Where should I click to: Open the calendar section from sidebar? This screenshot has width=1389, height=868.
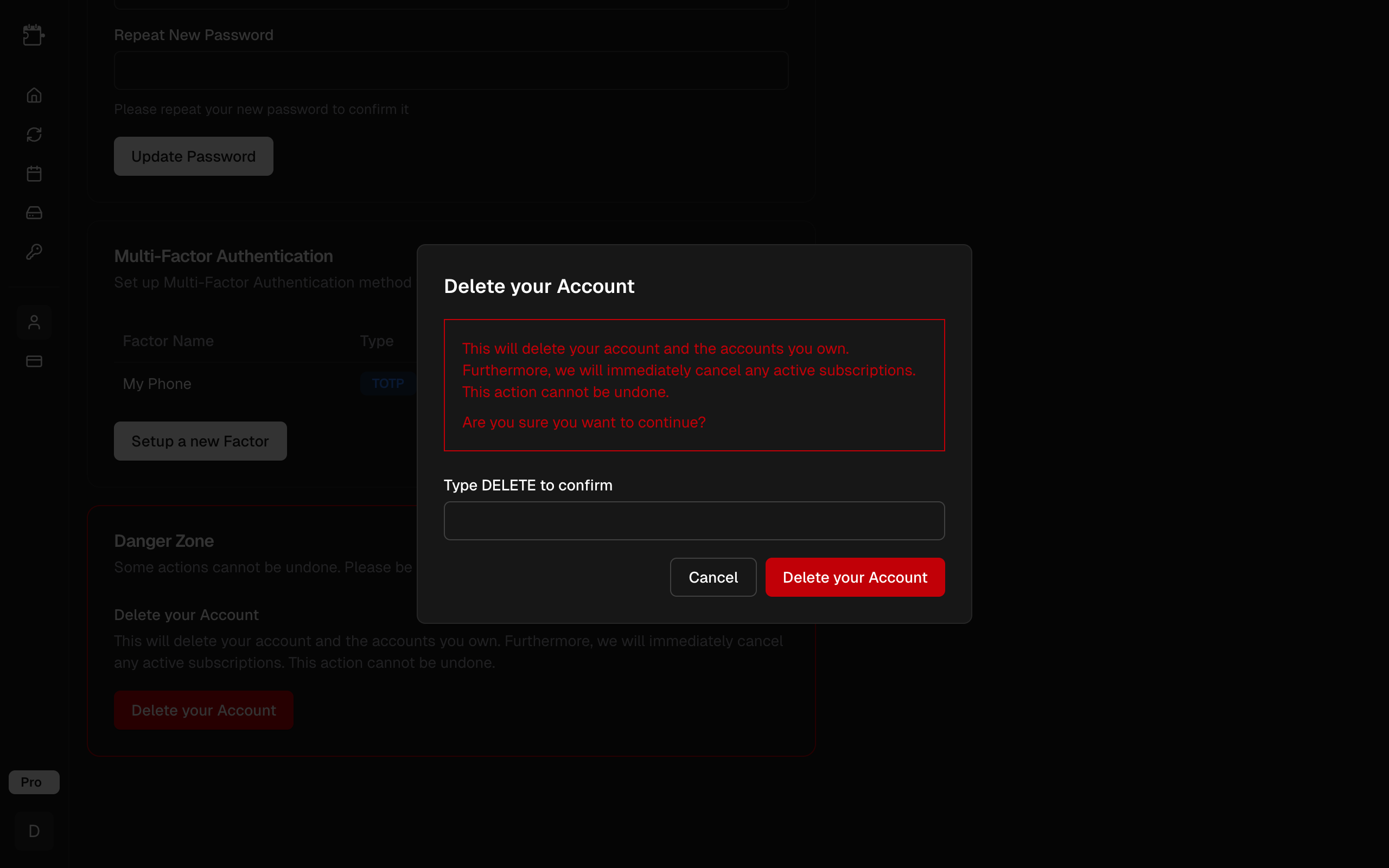(x=34, y=174)
